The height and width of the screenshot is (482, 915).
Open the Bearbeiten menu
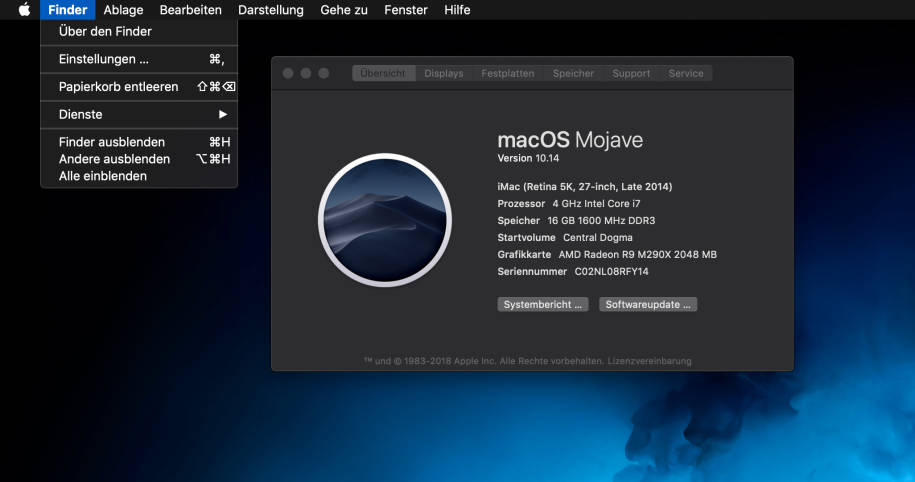190,10
